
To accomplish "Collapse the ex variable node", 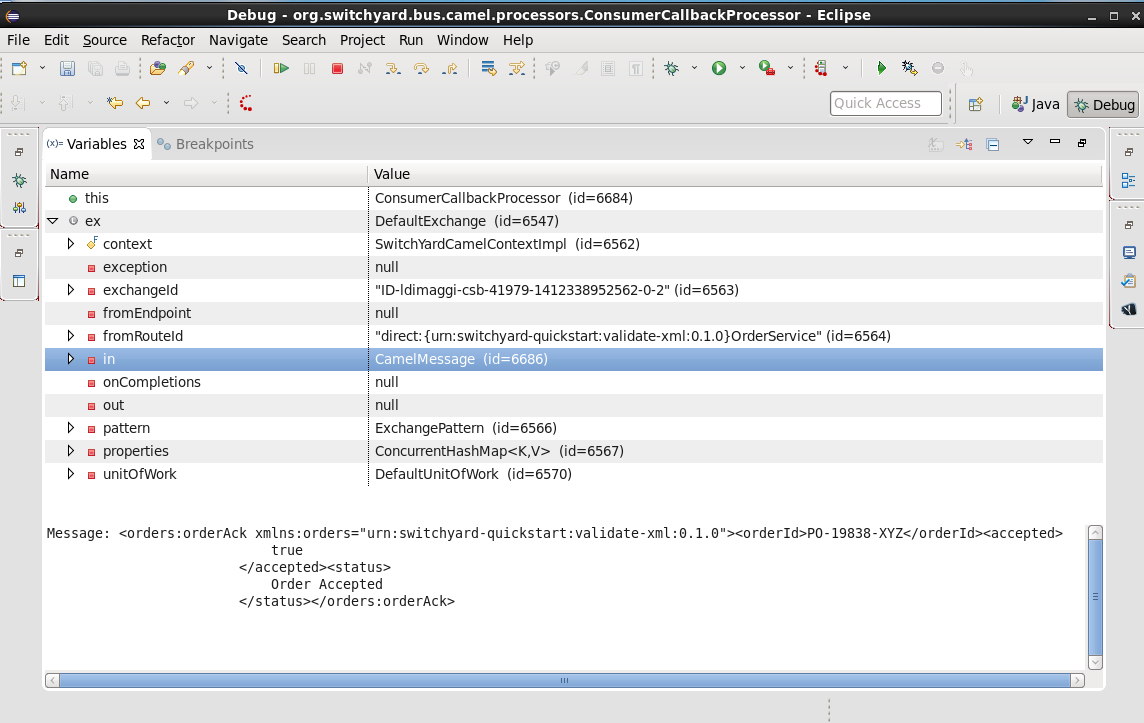I will (x=53, y=220).
